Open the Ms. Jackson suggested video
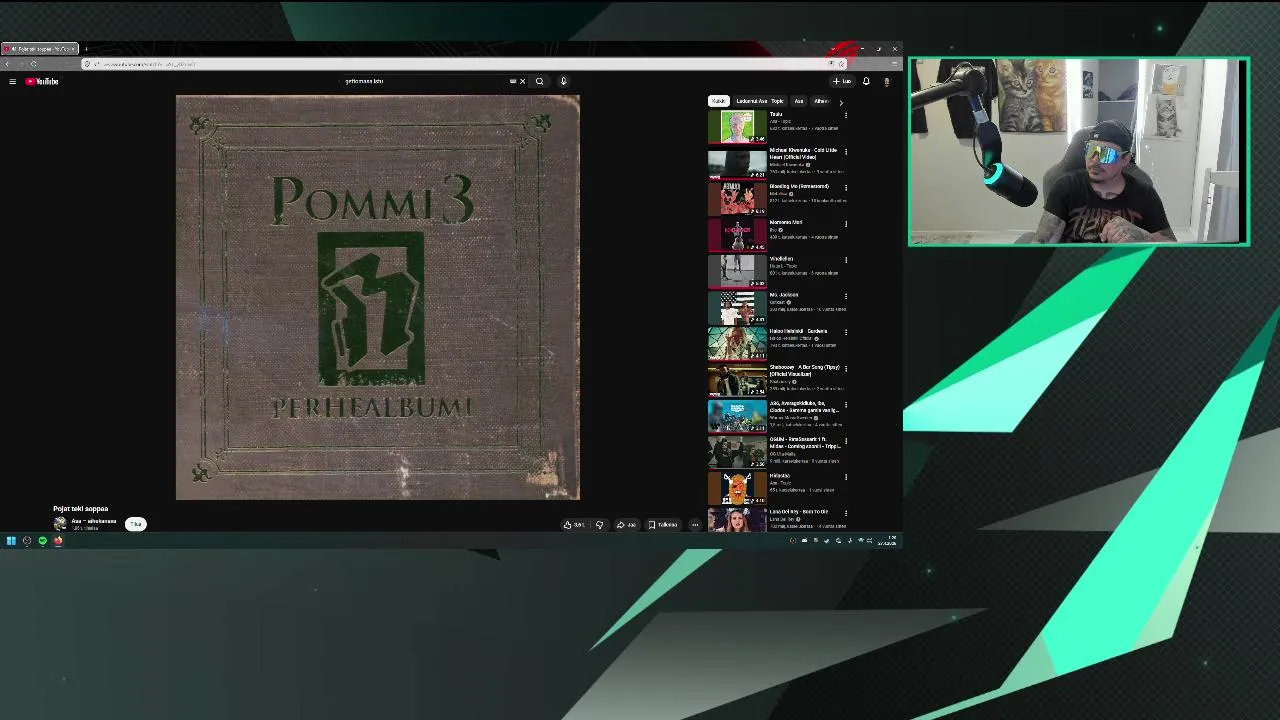The width and height of the screenshot is (1280, 720). (x=737, y=307)
